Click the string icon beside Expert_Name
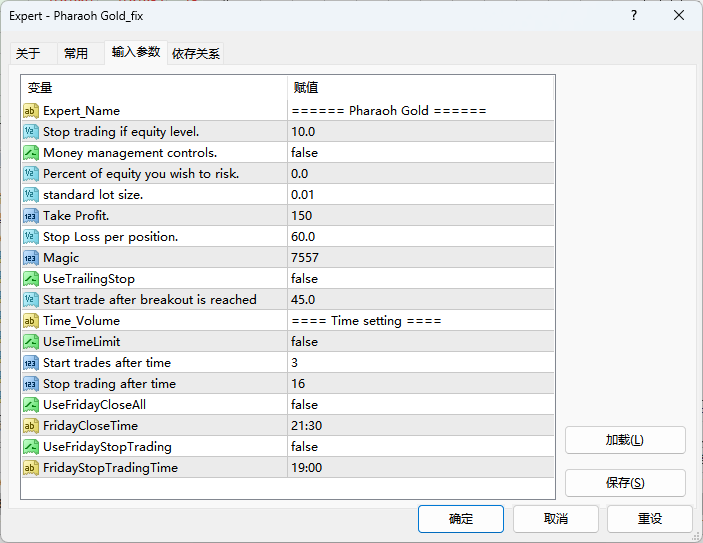The image size is (703, 543). 31,111
